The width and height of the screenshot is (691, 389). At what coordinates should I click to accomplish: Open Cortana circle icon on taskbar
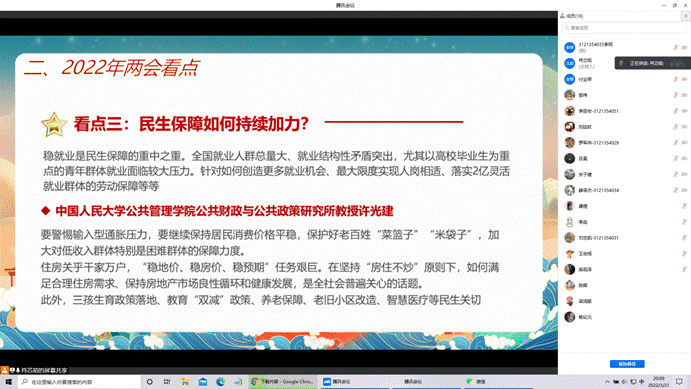point(150,382)
